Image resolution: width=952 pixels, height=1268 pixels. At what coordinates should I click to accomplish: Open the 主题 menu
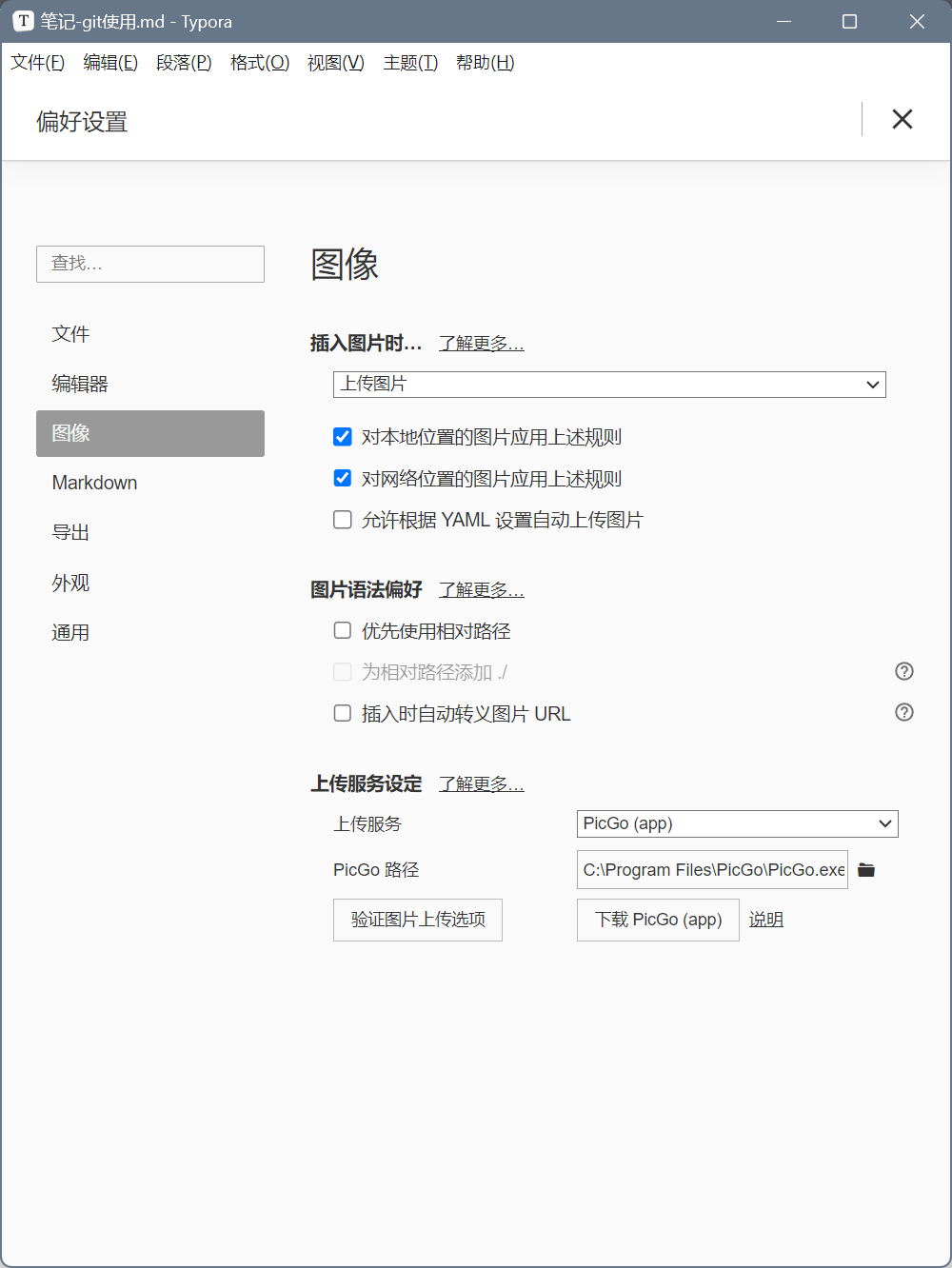coord(410,63)
